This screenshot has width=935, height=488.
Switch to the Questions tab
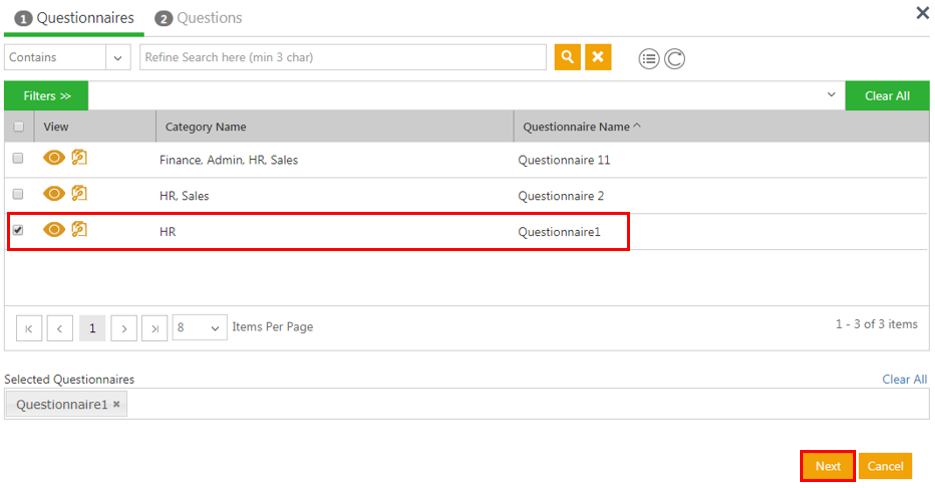coord(199,18)
